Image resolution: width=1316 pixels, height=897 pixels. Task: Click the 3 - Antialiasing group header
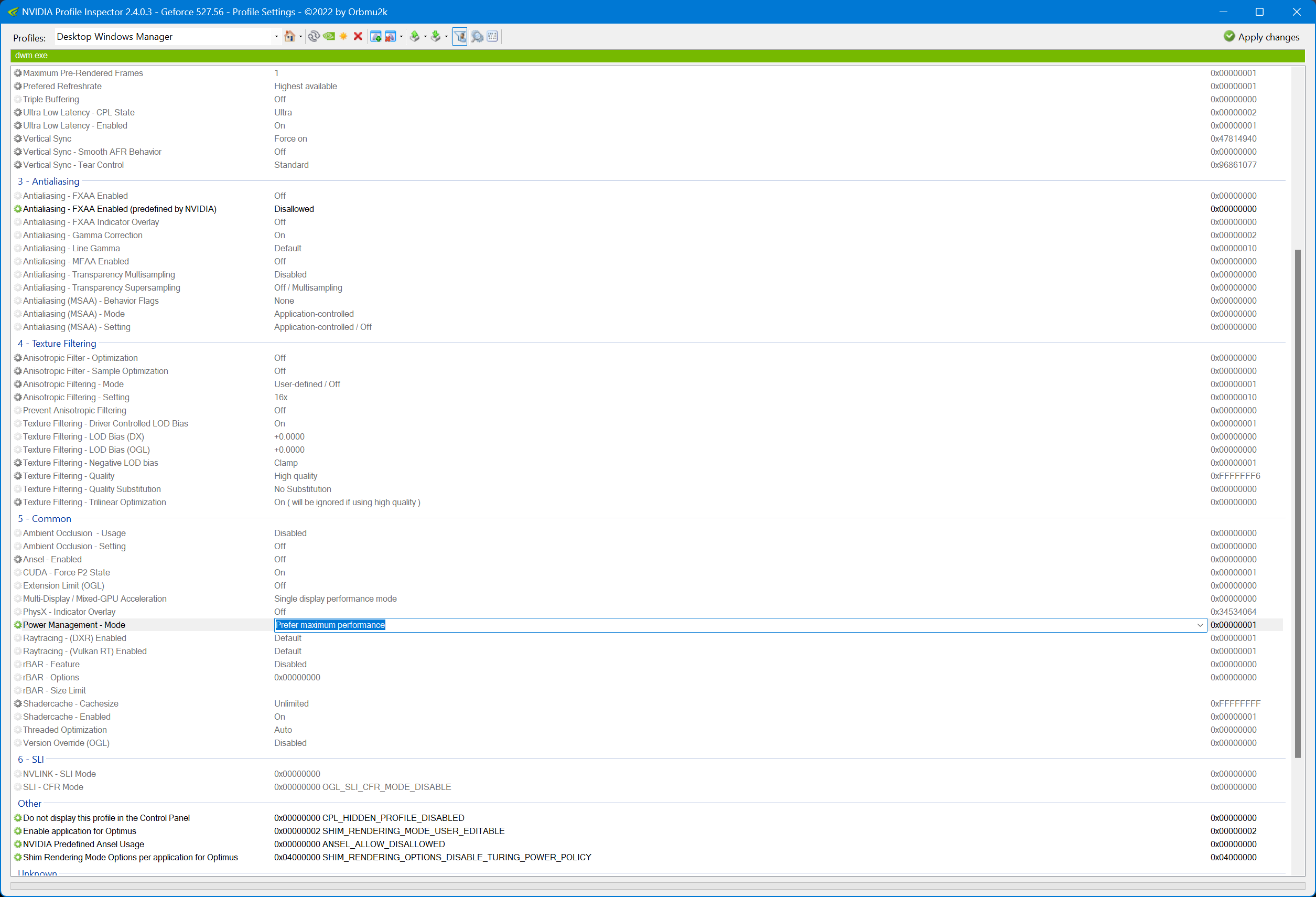(x=49, y=181)
